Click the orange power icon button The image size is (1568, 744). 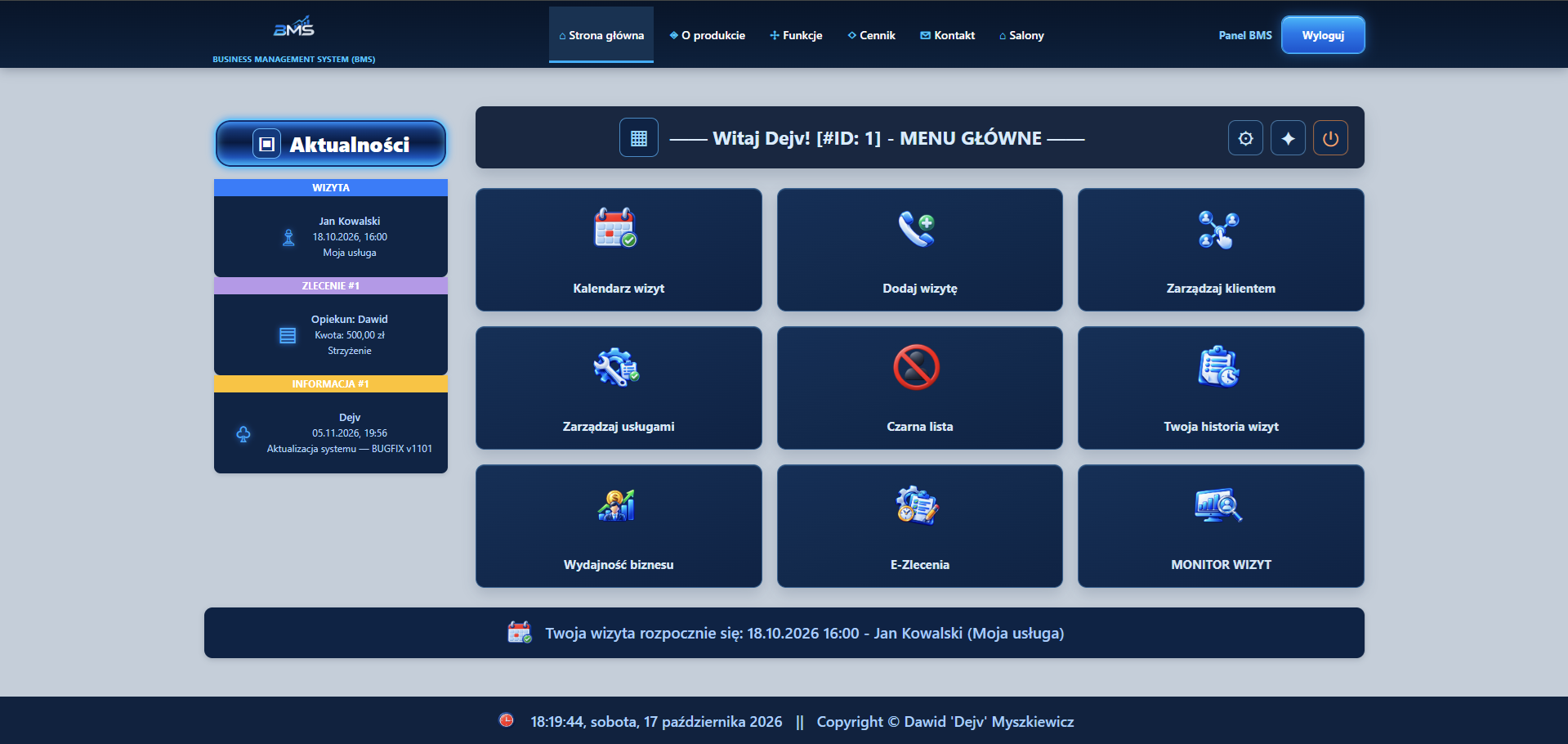[1331, 138]
